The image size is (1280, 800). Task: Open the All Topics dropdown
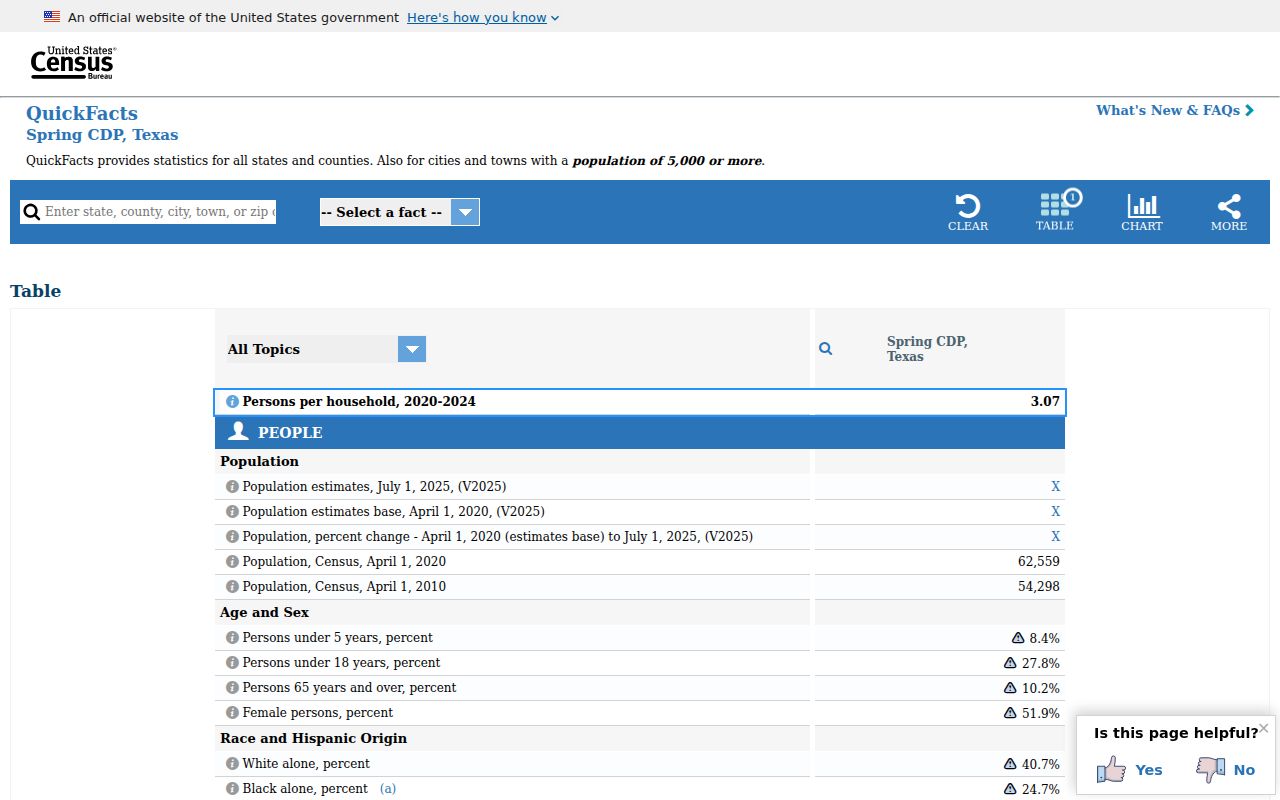click(326, 349)
